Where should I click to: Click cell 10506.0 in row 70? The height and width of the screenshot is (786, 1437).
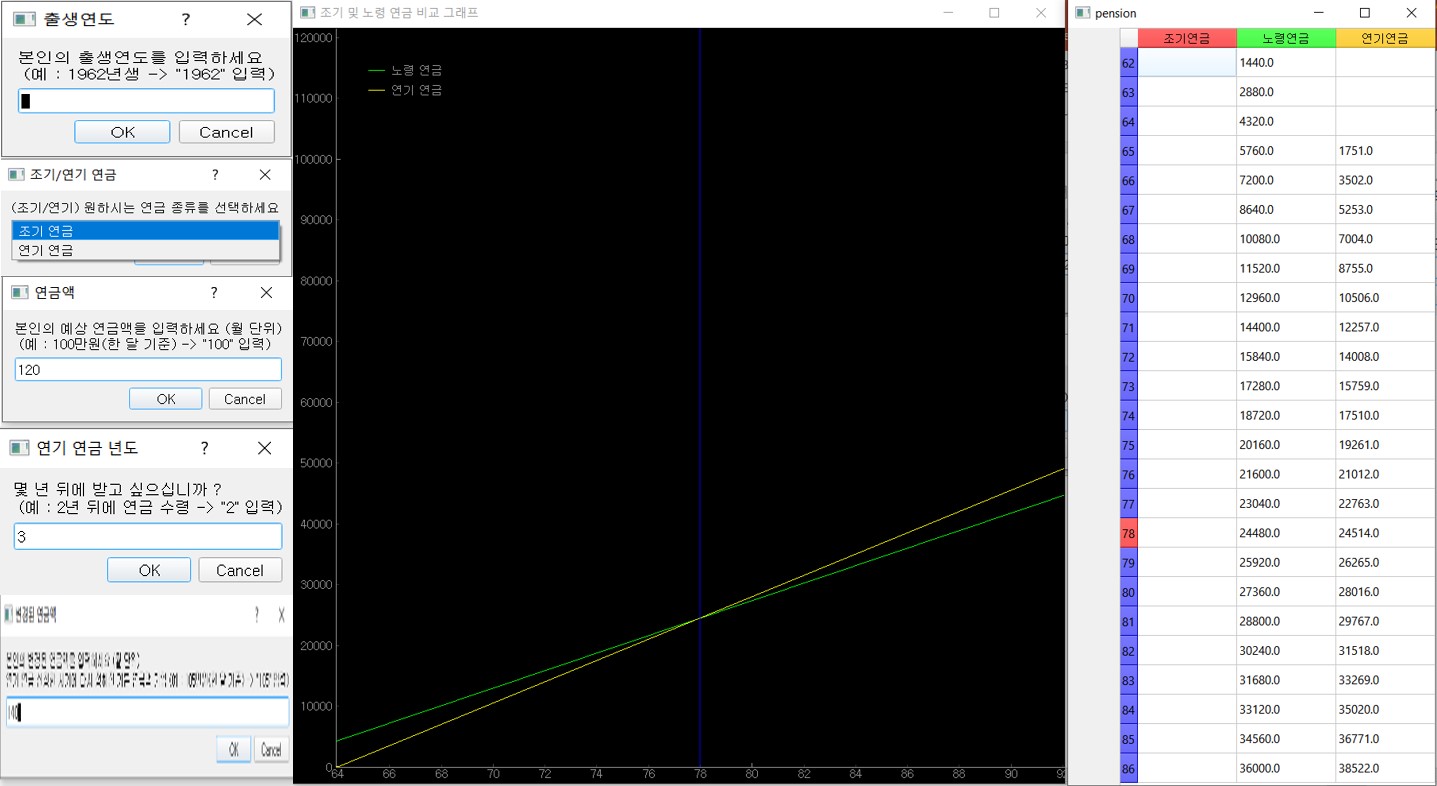click(x=1385, y=298)
